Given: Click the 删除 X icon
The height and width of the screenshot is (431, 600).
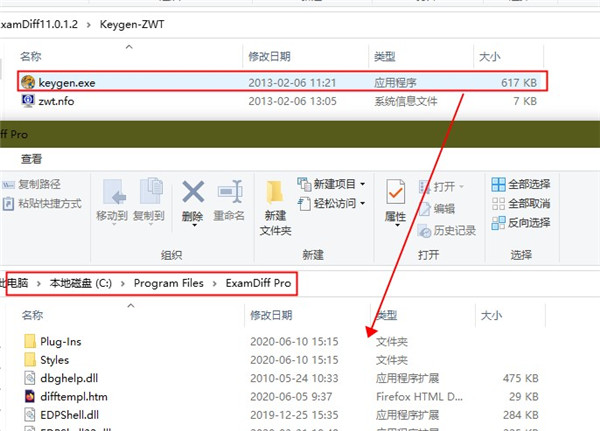Looking at the screenshot, I should click(193, 191).
